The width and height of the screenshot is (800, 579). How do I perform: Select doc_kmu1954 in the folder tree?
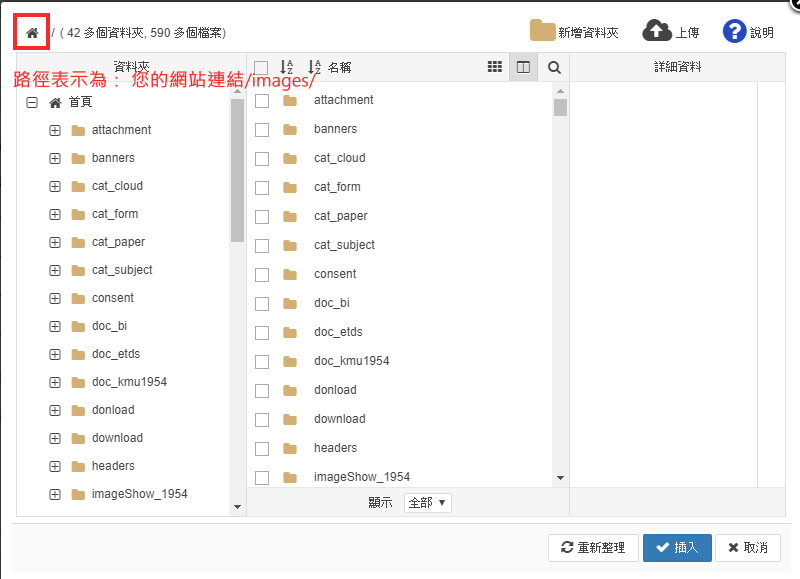pyautogui.click(x=129, y=382)
